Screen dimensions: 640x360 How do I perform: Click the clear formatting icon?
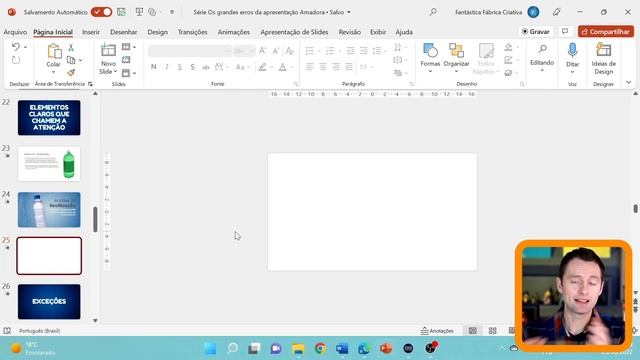290,51
